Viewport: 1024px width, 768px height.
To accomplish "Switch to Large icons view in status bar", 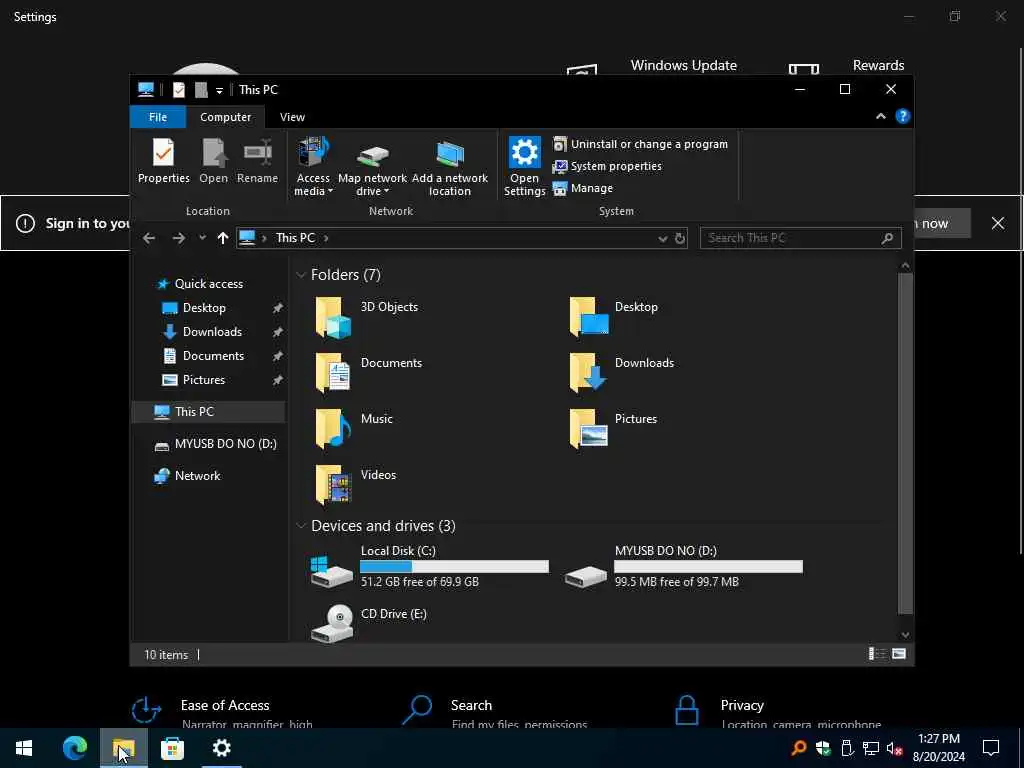I will pyautogui.click(x=899, y=654).
